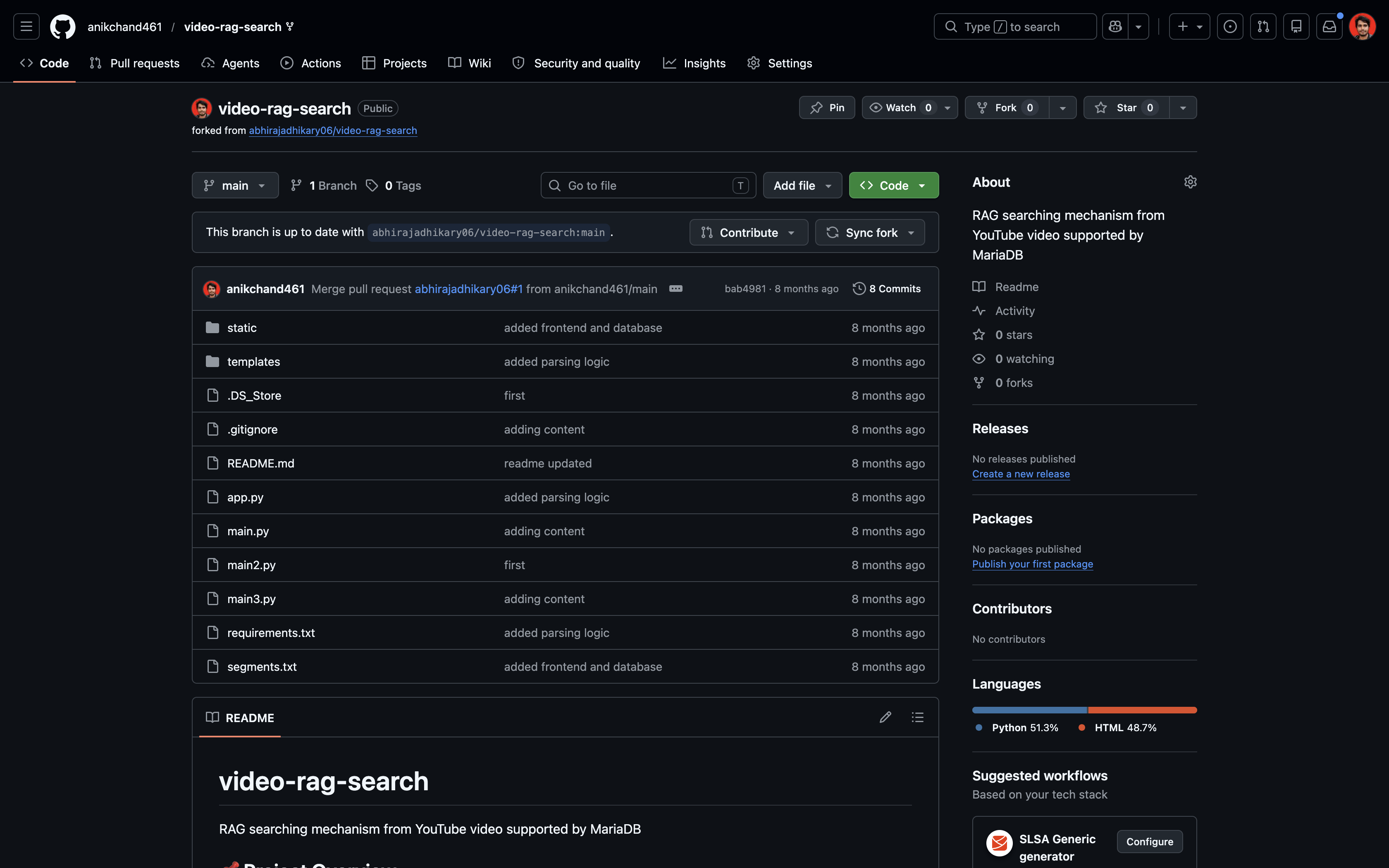Open the hamburger navigation menu

[26, 26]
